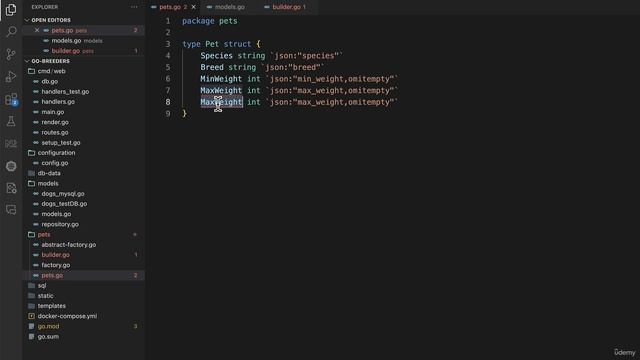The height and width of the screenshot is (360, 640).
Task: Open dogs_testDB.go file
Action: [x=64, y=204]
